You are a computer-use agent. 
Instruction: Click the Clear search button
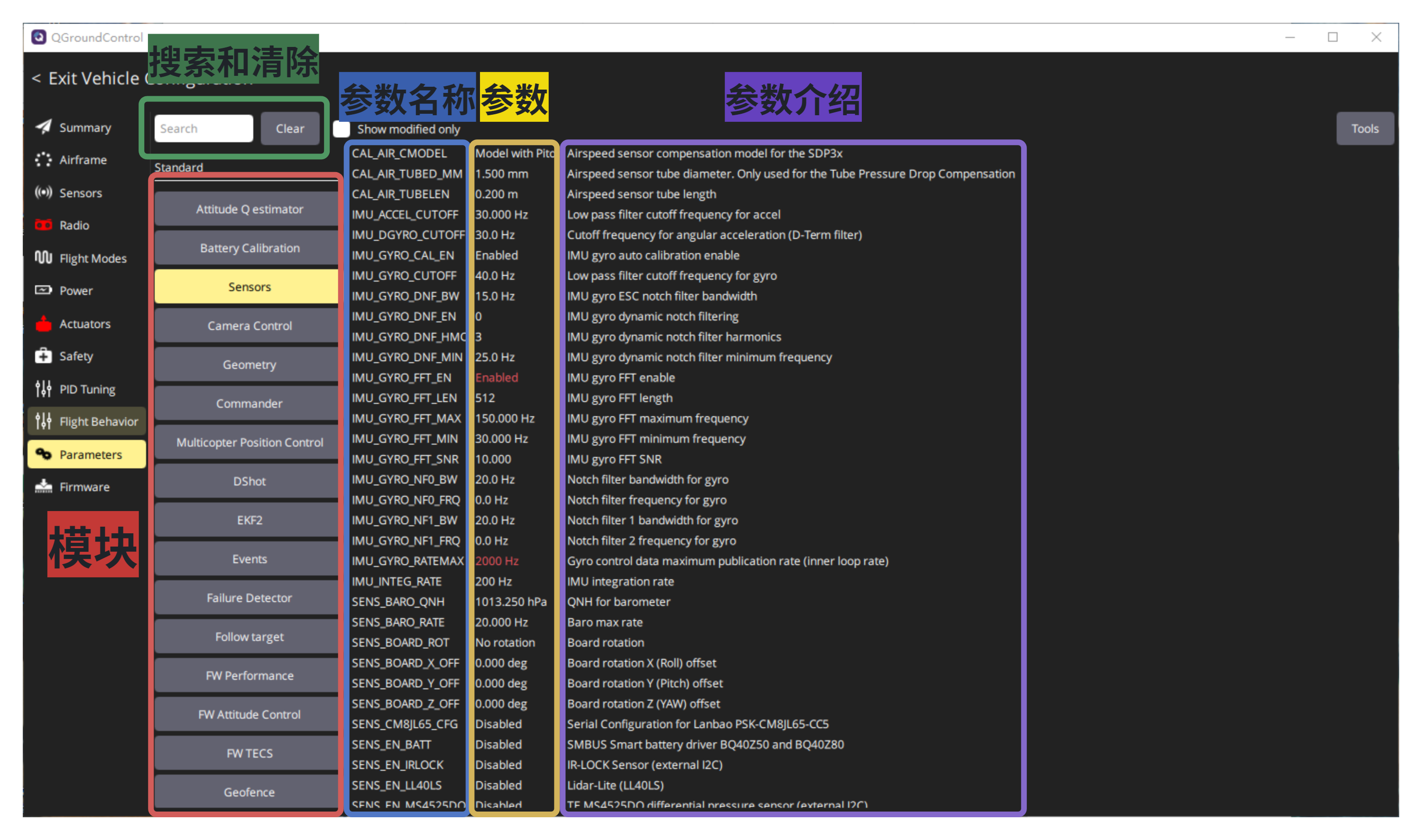[x=290, y=128]
